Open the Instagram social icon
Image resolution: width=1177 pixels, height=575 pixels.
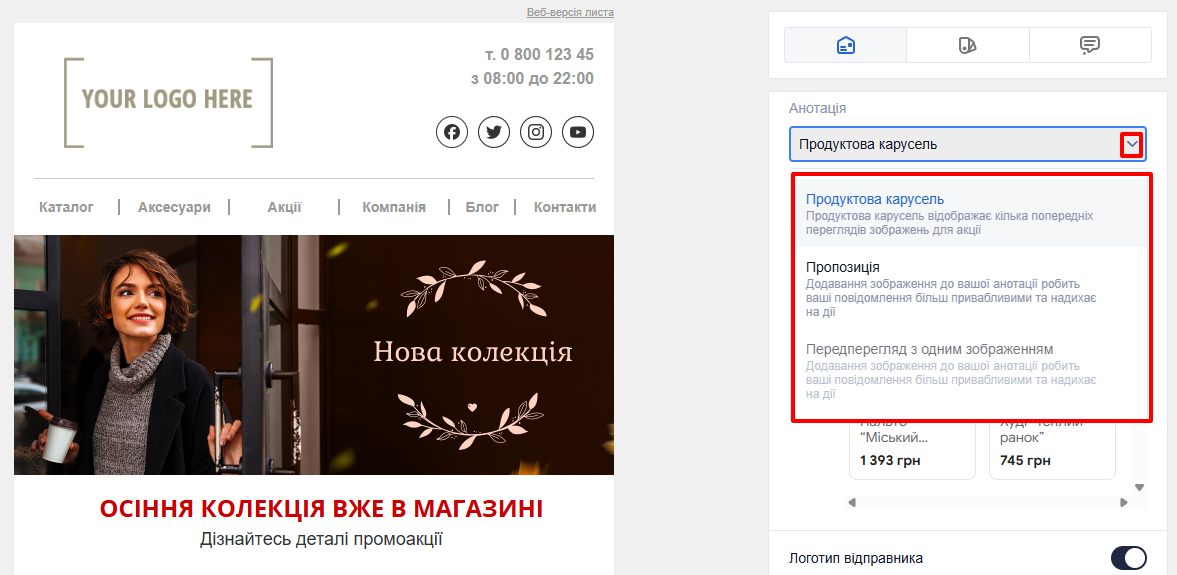pyautogui.click(x=536, y=132)
